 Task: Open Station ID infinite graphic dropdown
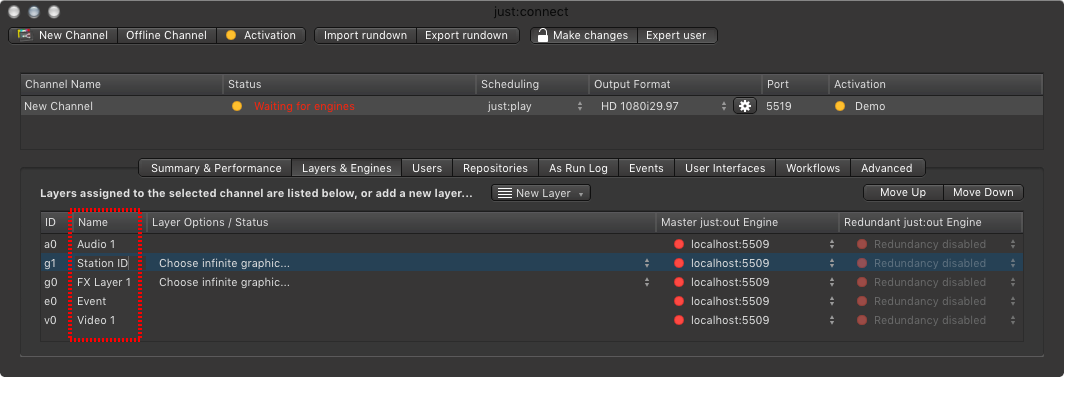click(x=404, y=263)
